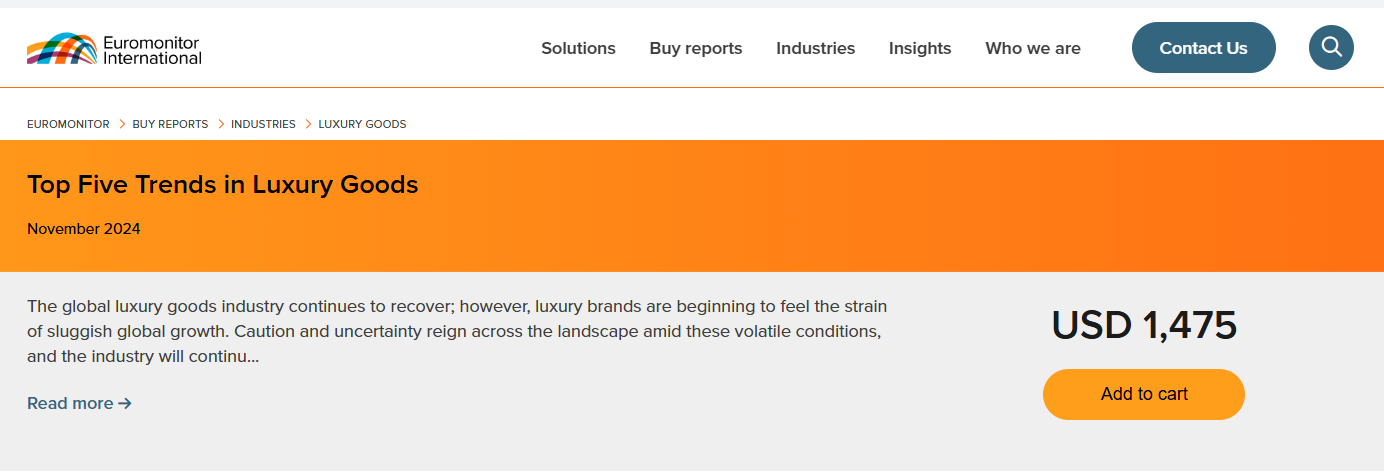The width and height of the screenshot is (1384, 472).
Task: Go to the Insights menu item
Action: (920, 48)
